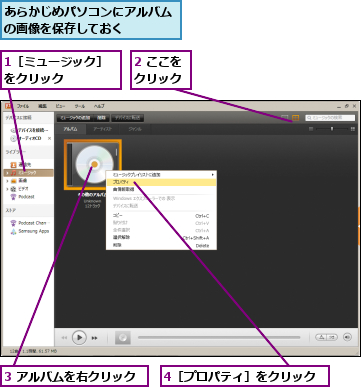Choose 選択解除 in the context menu
The height and width of the screenshot is (387, 361).
pos(161,238)
